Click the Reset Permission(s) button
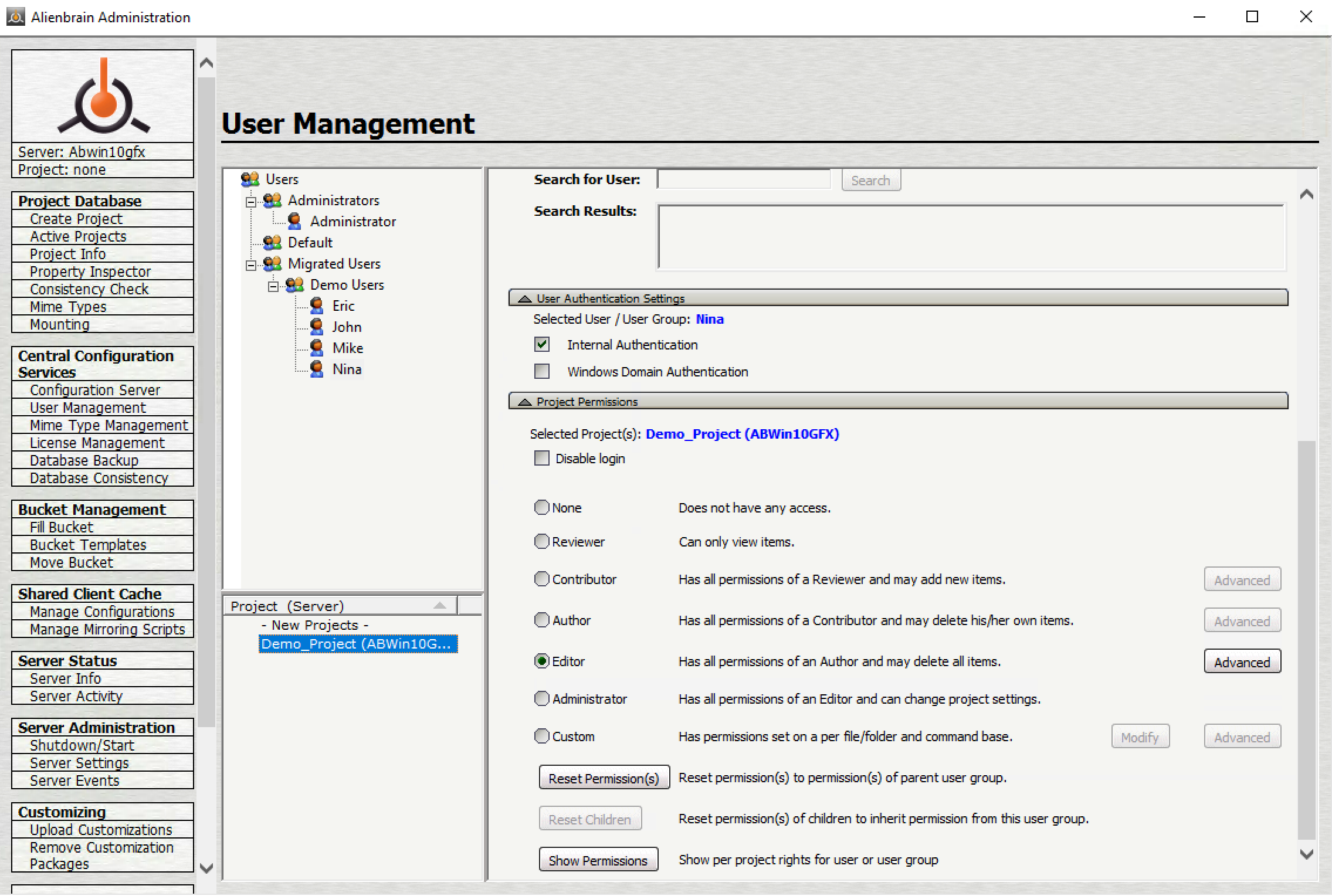This screenshot has width=1332, height=896. [604, 778]
